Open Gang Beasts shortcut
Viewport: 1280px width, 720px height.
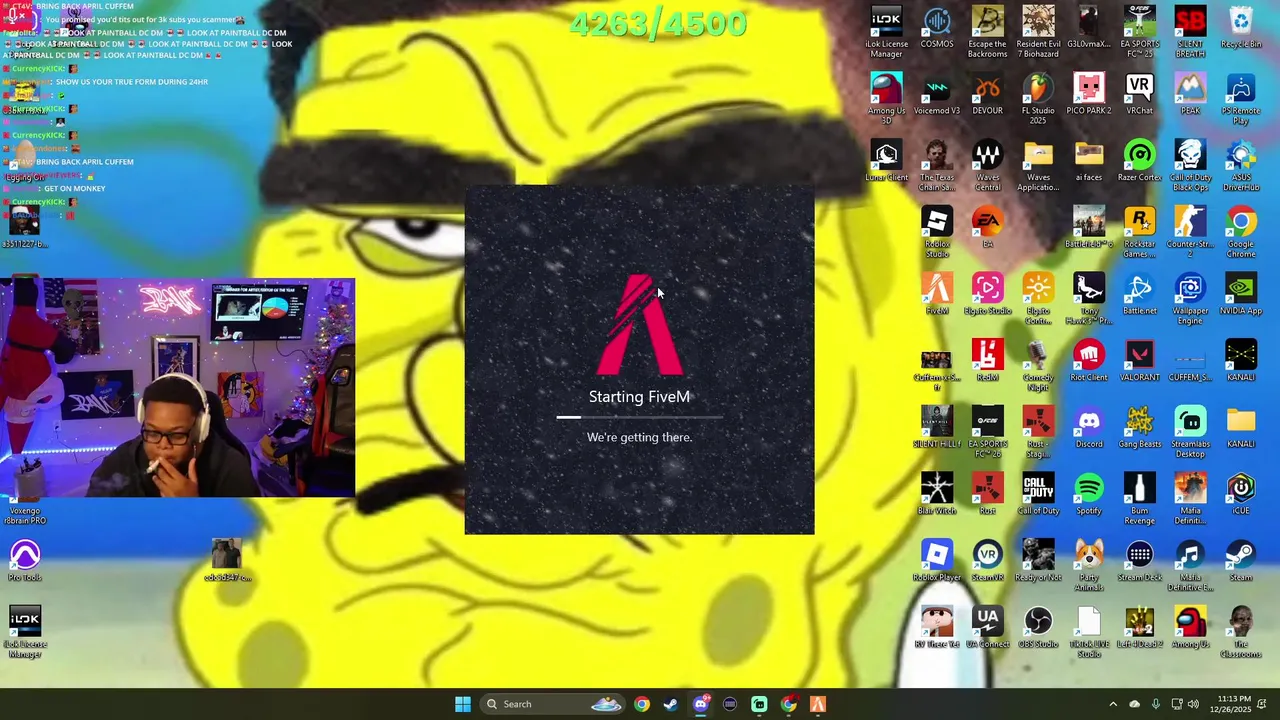click(1139, 428)
